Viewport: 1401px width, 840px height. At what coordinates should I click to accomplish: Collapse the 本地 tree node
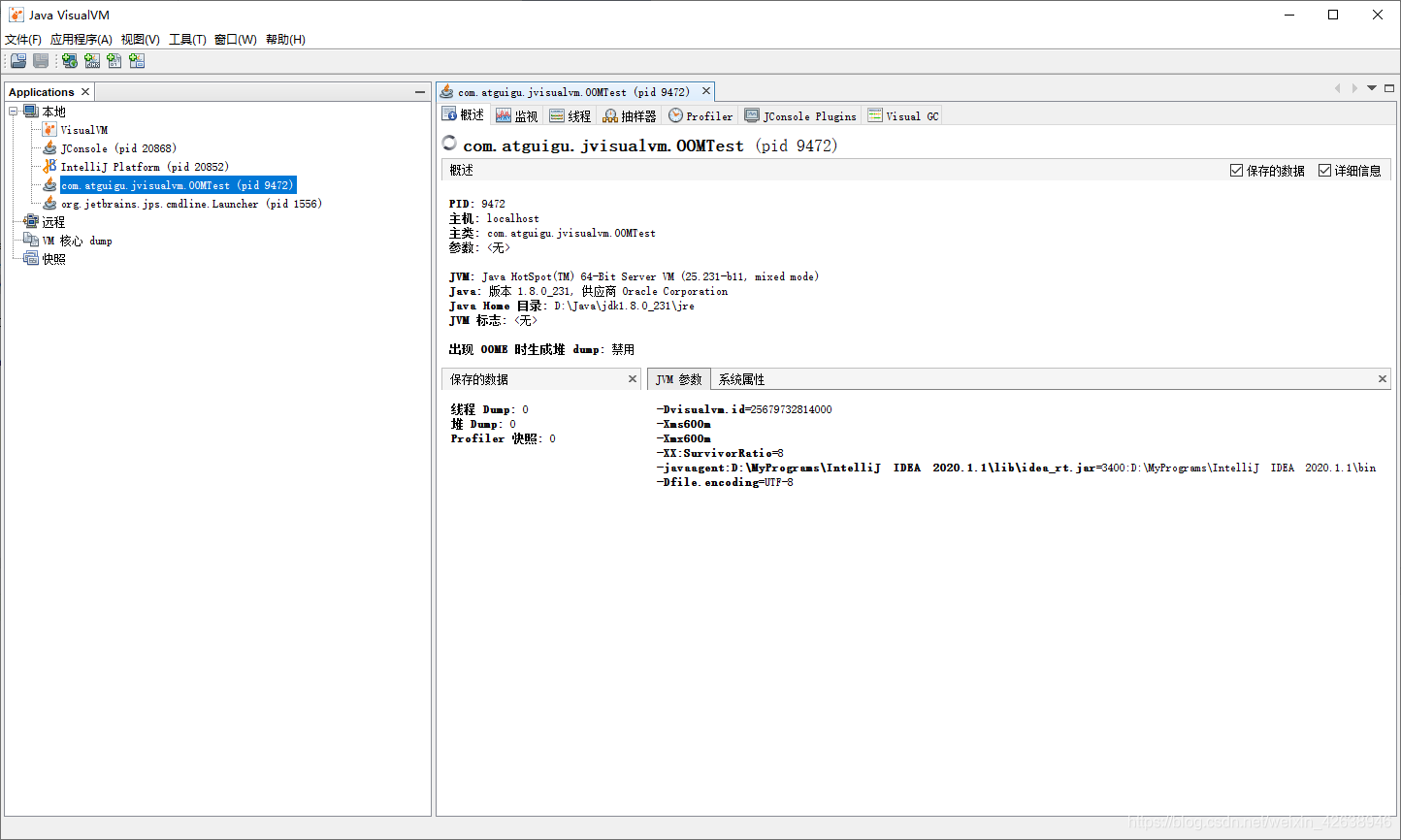14,112
